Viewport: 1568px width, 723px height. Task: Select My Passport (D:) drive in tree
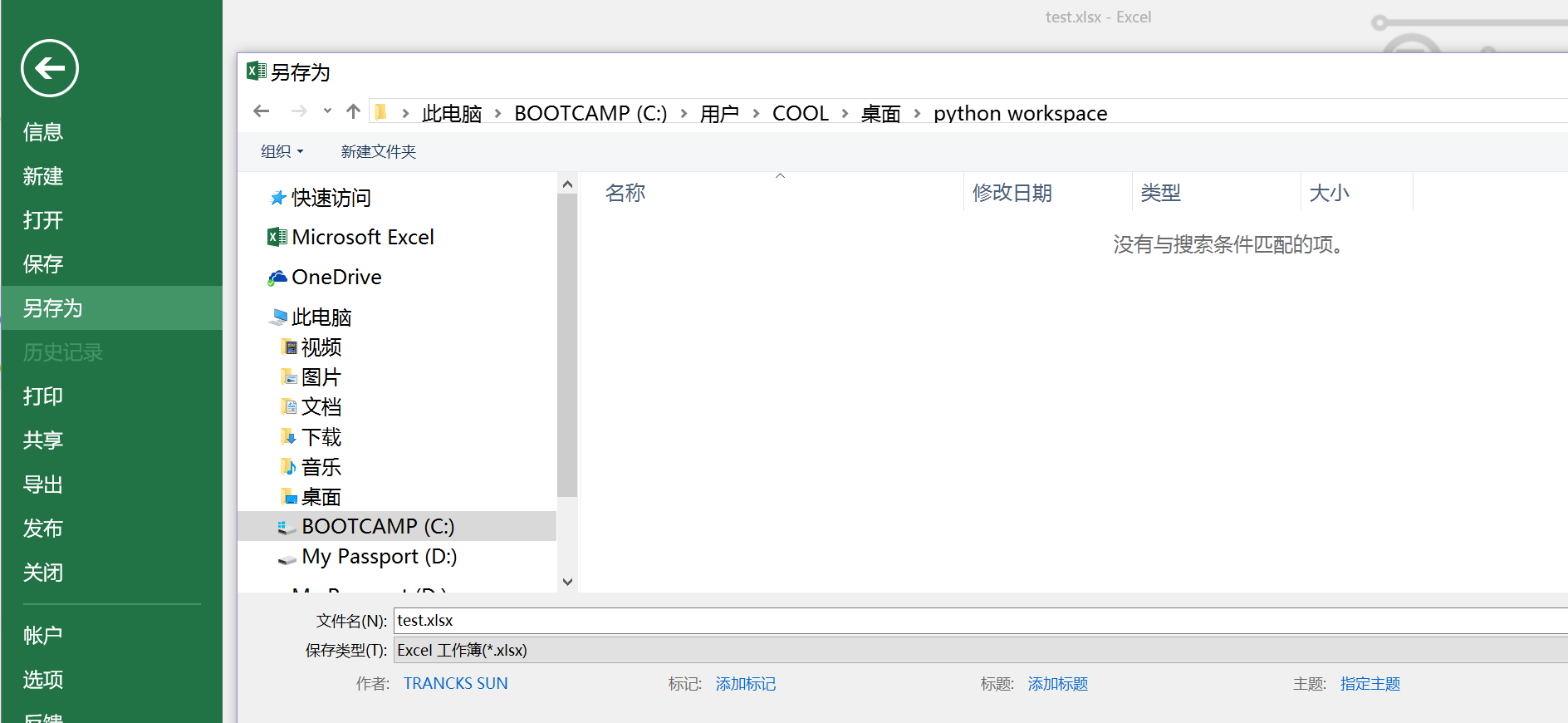(x=380, y=557)
